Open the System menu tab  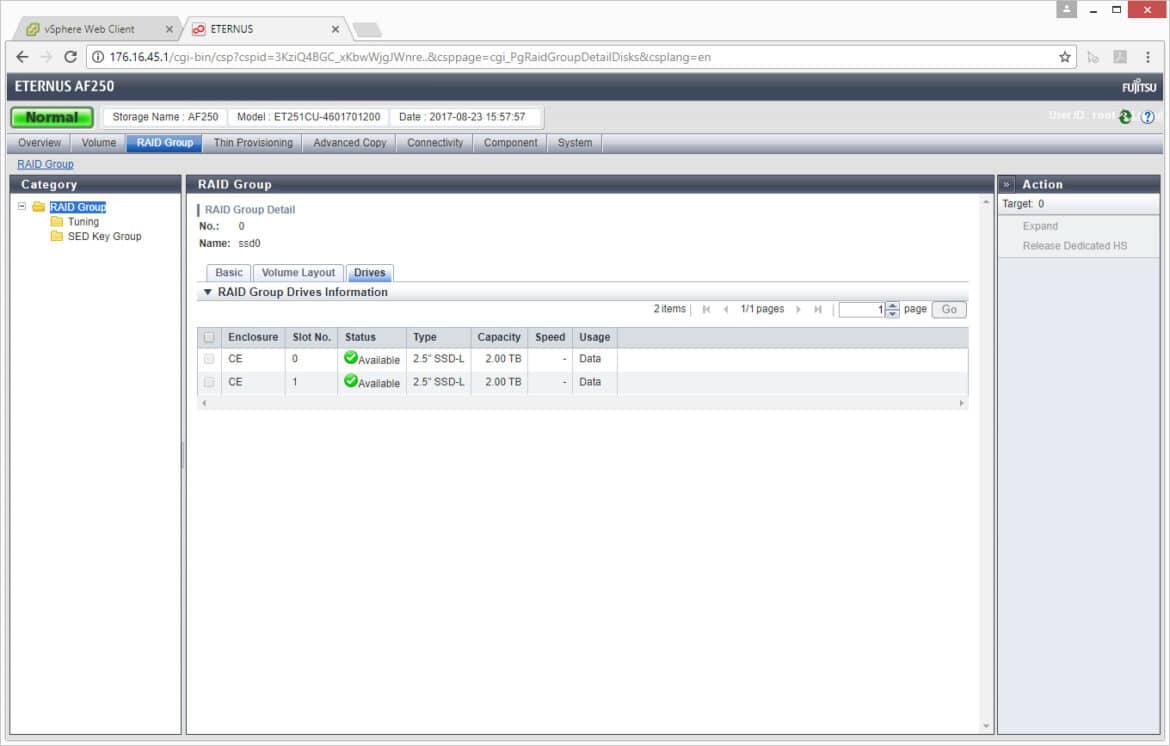[x=575, y=142]
